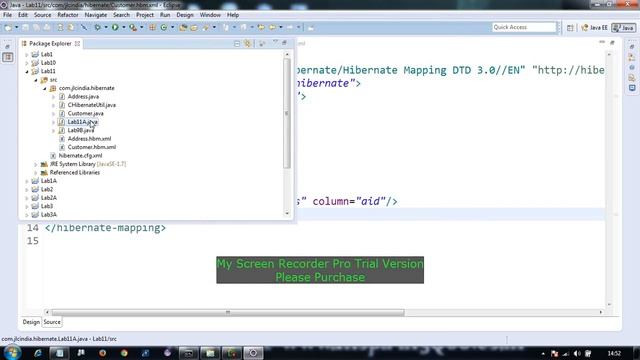Click the Search flashlight toolbar icon
Screen dimensions: 640x360
click(x=206, y=27)
